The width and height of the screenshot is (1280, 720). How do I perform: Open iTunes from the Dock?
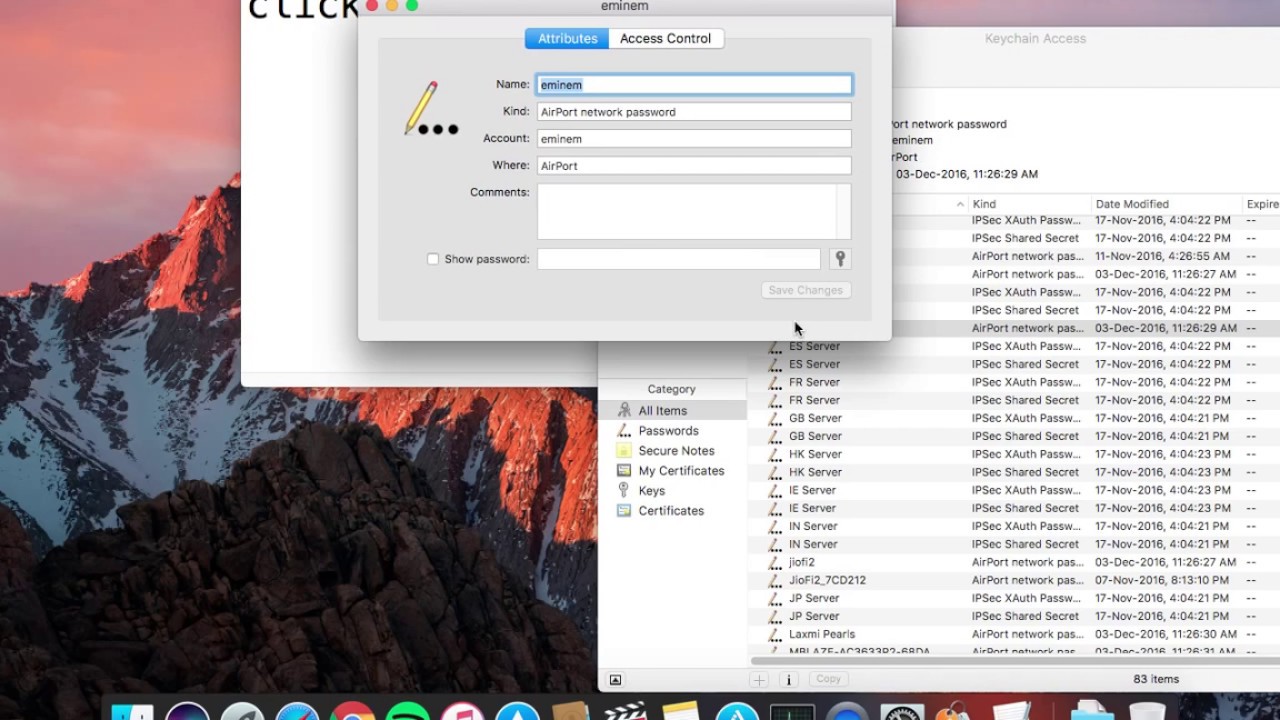click(x=462, y=711)
